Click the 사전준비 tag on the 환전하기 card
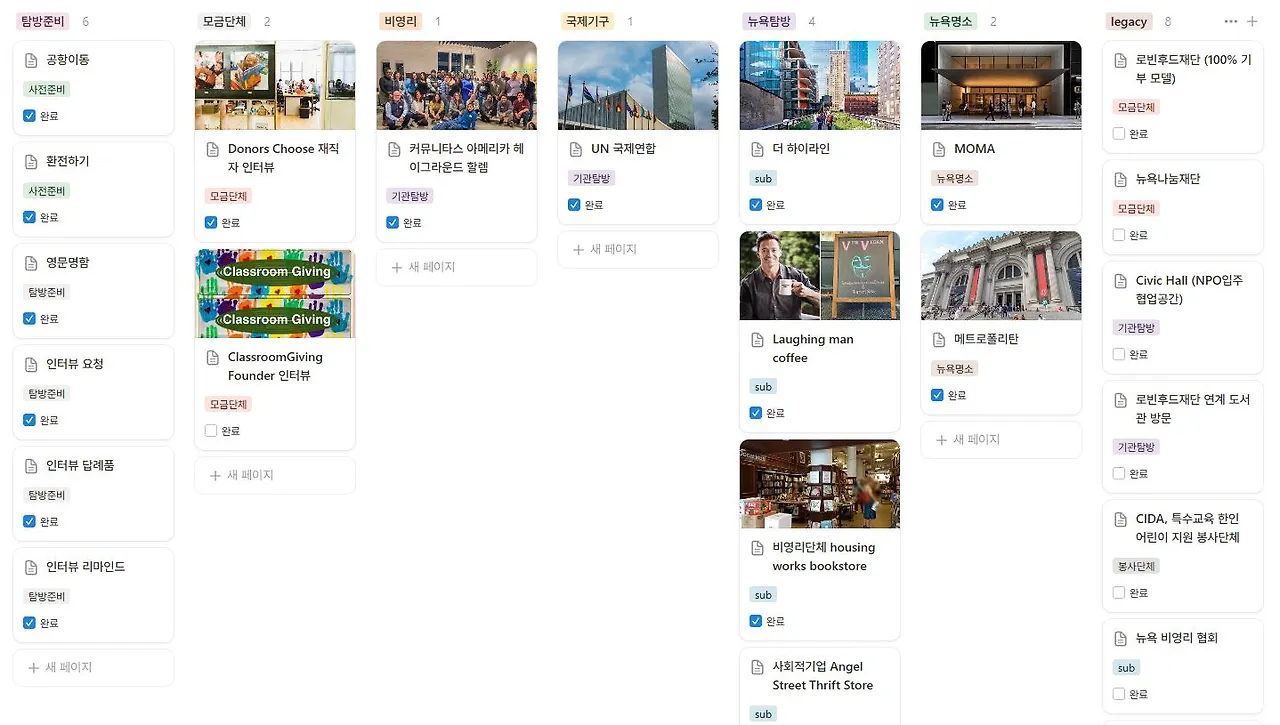Viewport: 1280px width, 725px height. pyautogui.click(x=47, y=191)
